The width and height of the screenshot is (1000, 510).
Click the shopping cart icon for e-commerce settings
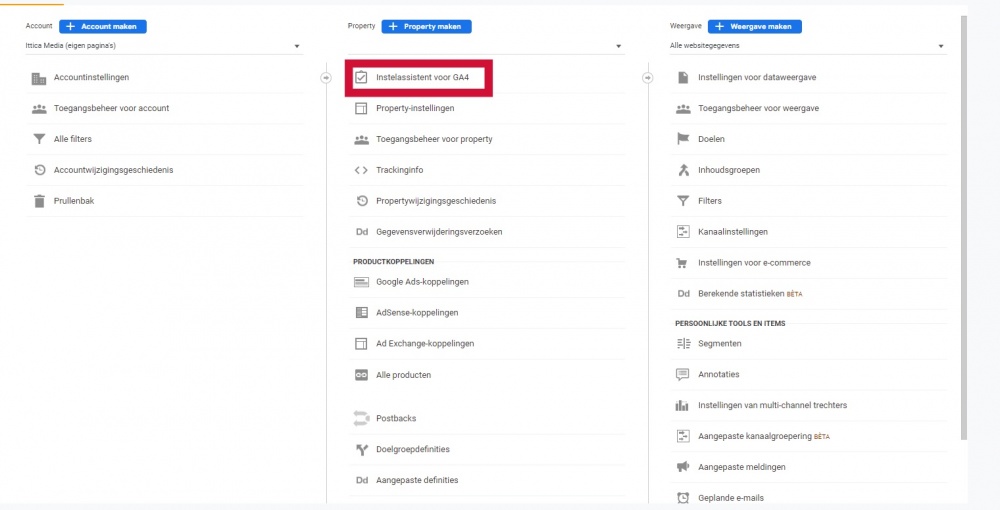683,263
